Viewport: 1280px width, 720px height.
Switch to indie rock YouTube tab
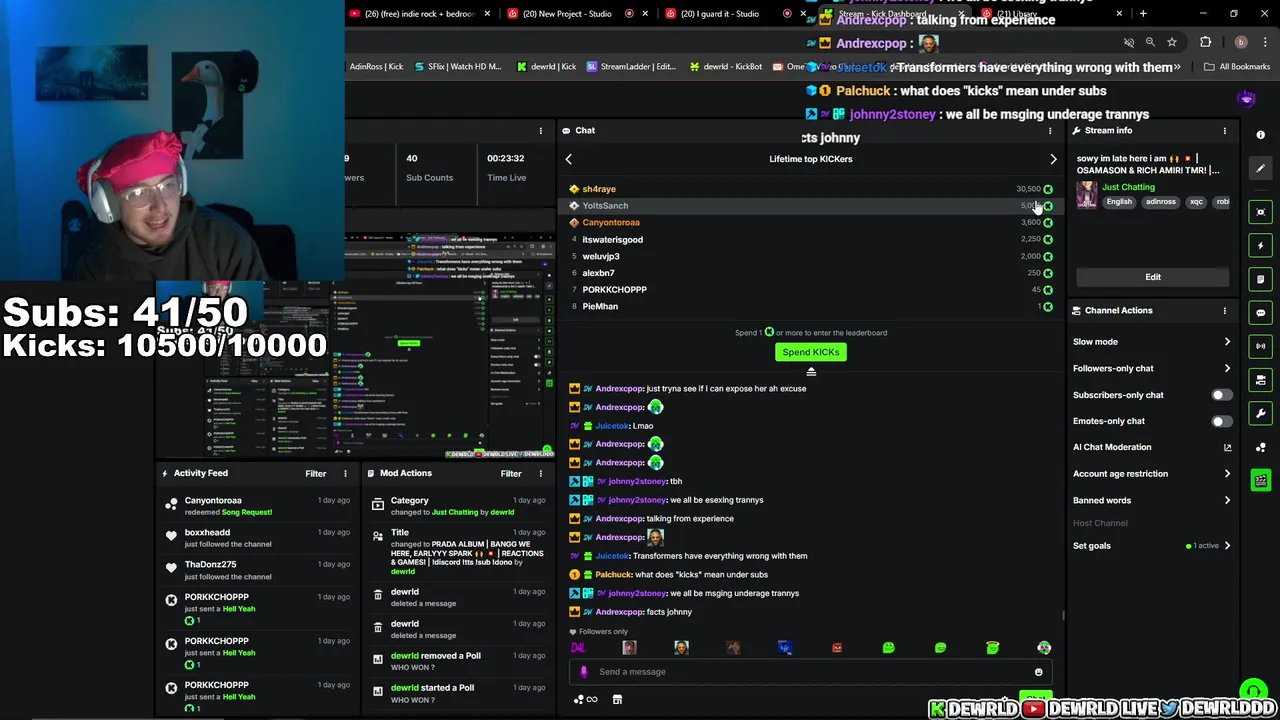(420, 14)
